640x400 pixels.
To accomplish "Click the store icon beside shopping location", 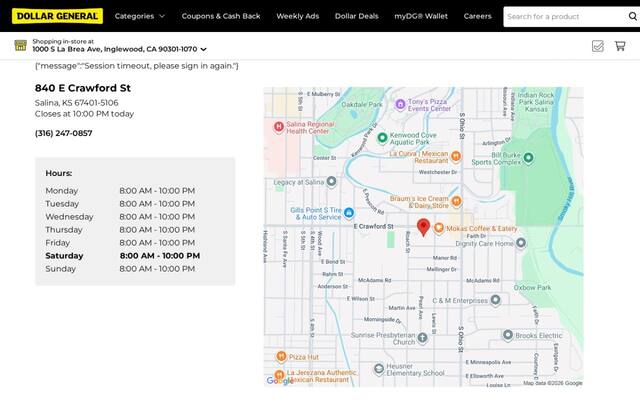I will coord(20,45).
